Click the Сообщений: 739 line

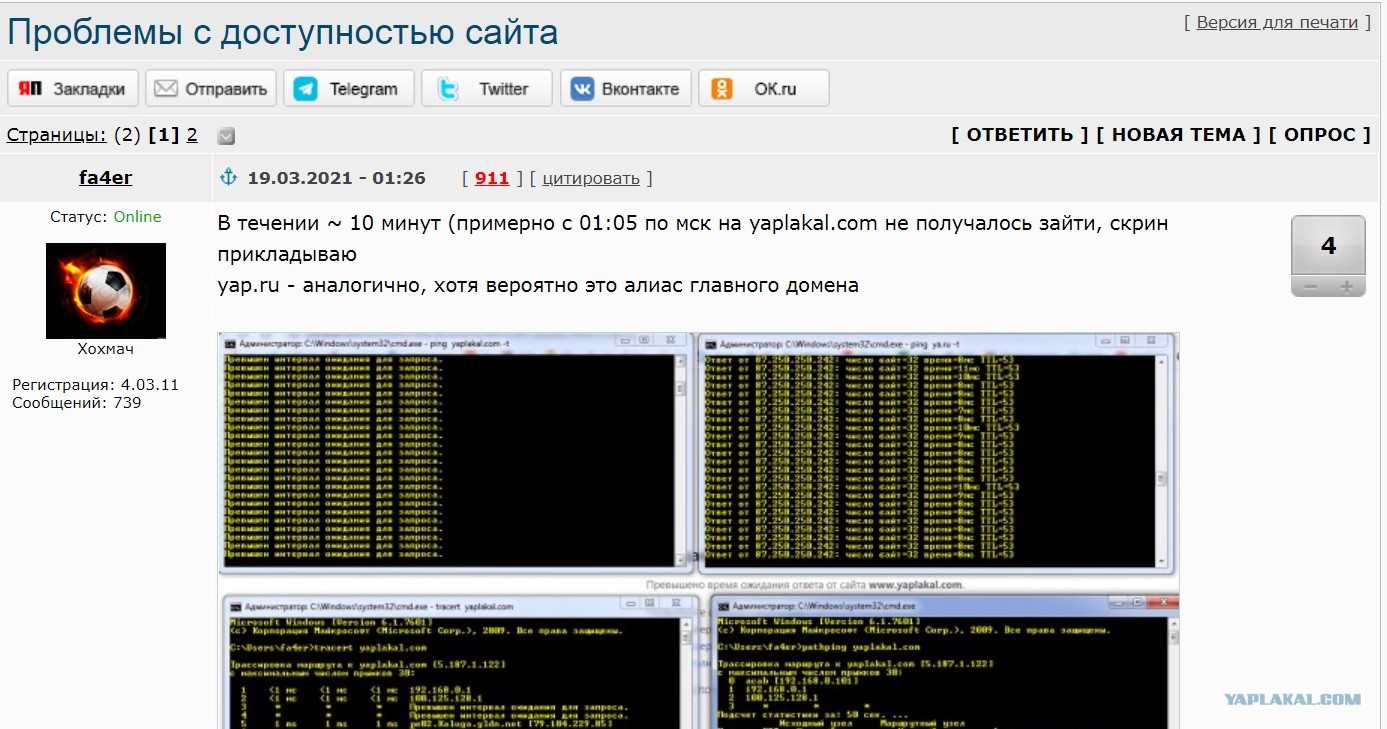click(x=77, y=403)
